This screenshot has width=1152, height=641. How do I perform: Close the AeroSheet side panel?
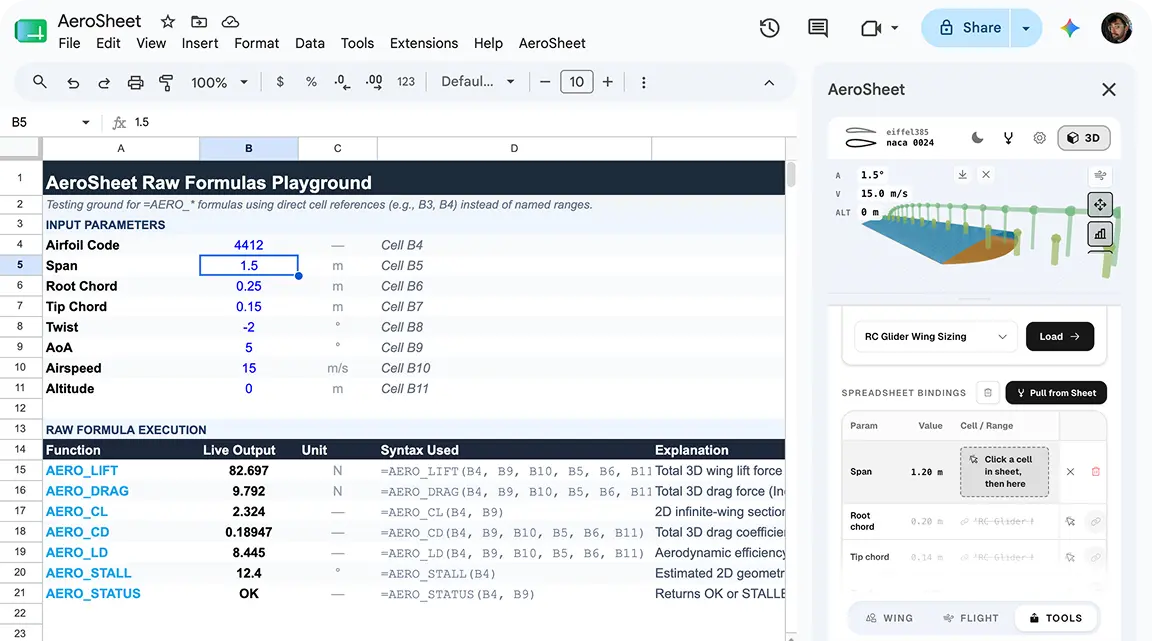1109,90
